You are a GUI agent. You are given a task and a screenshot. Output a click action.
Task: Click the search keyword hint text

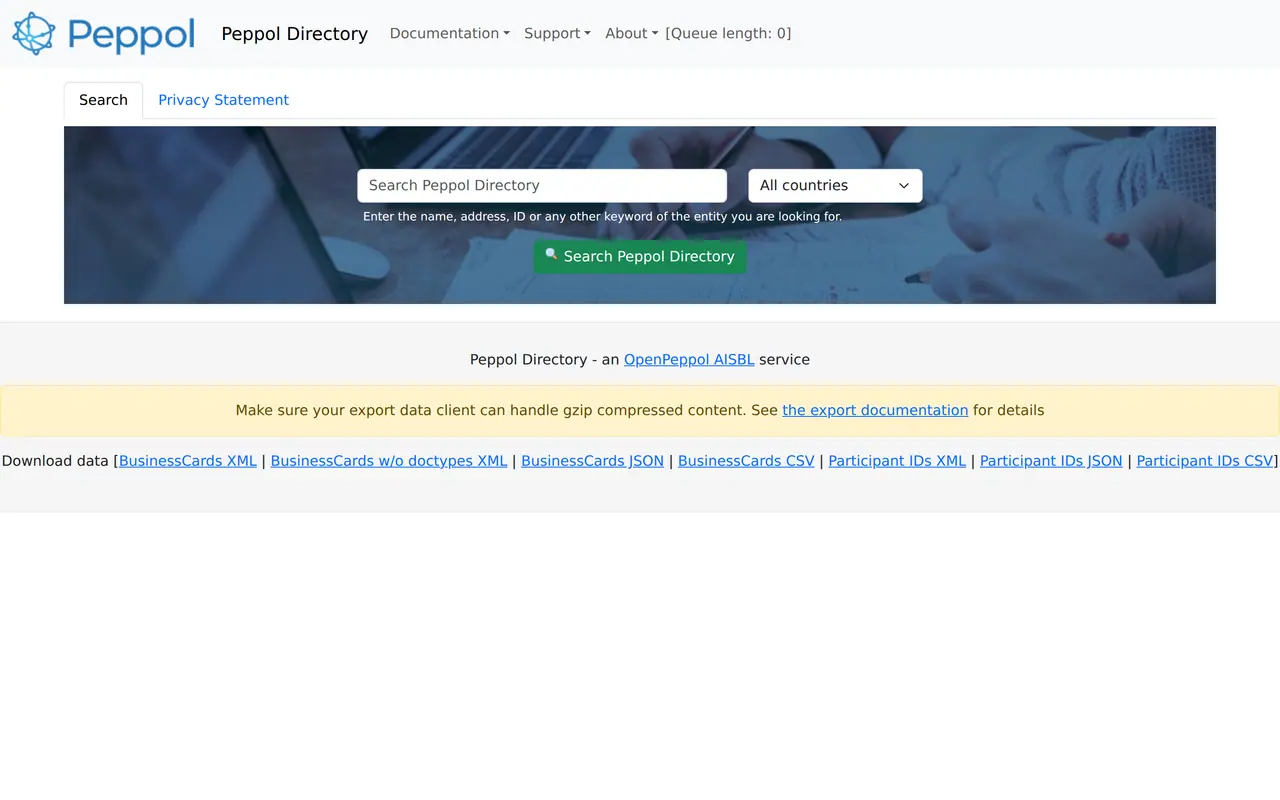point(602,216)
